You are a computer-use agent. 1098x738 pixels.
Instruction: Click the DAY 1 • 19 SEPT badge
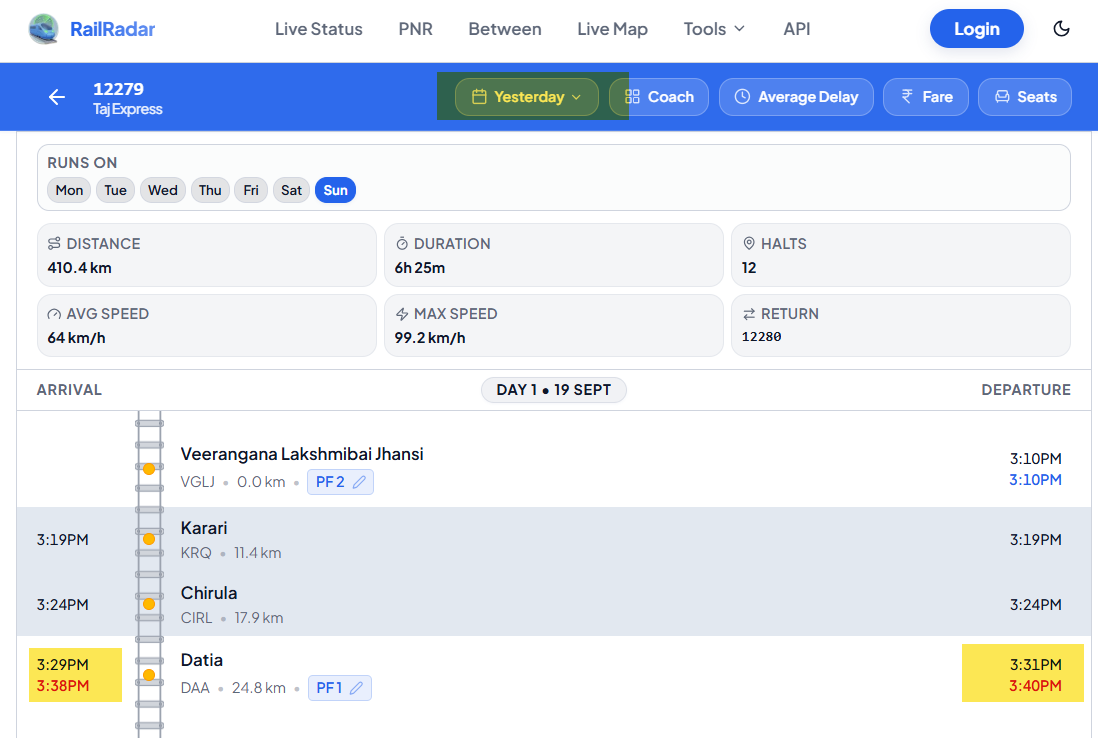click(554, 390)
